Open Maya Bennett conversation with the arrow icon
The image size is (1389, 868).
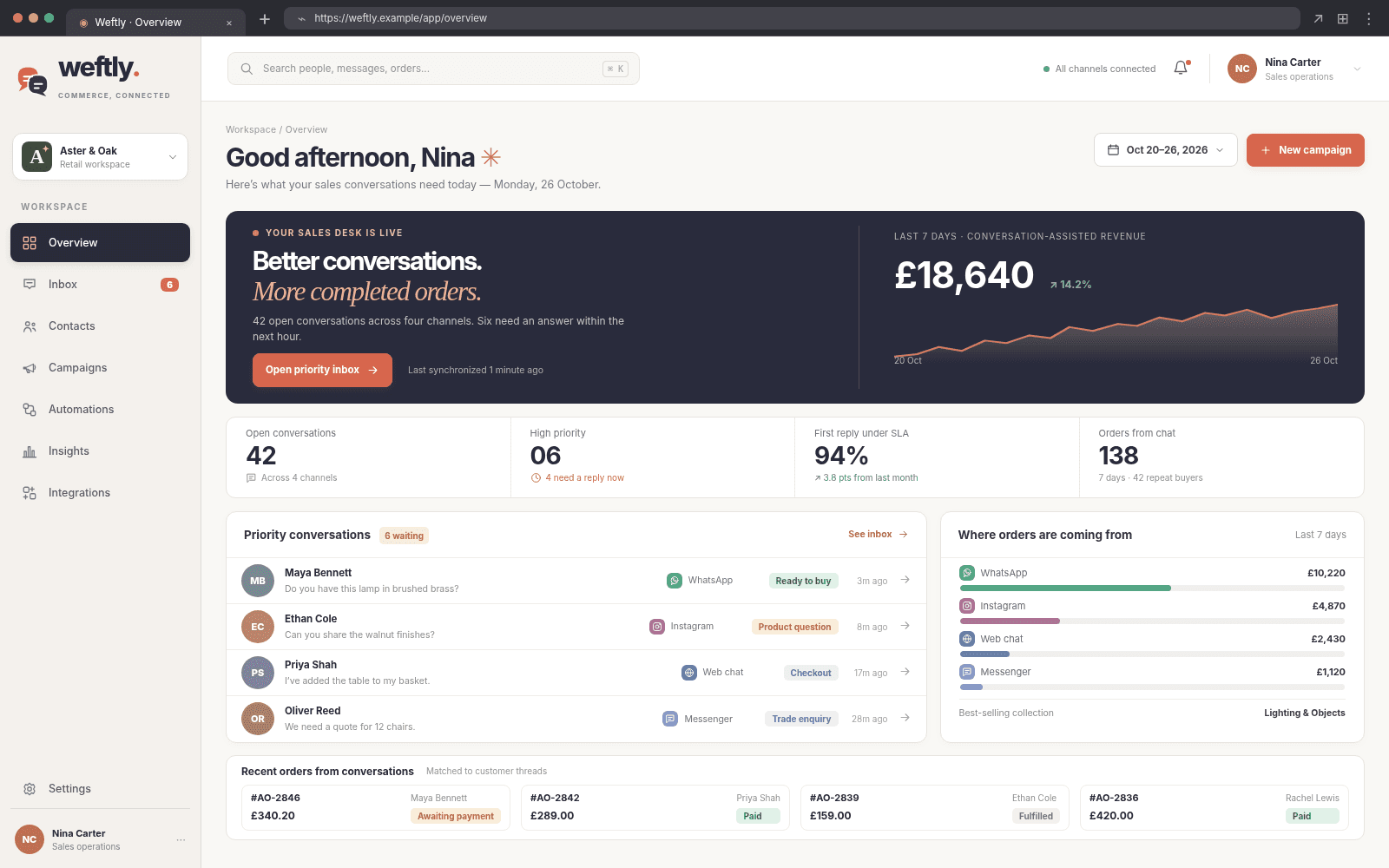point(905,580)
